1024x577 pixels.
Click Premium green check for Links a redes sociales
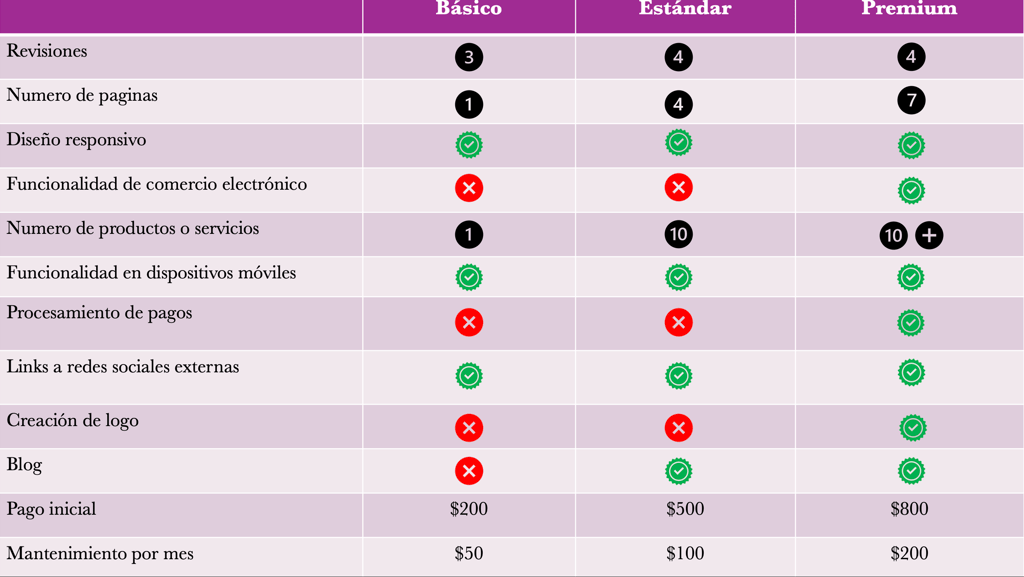[911, 373]
